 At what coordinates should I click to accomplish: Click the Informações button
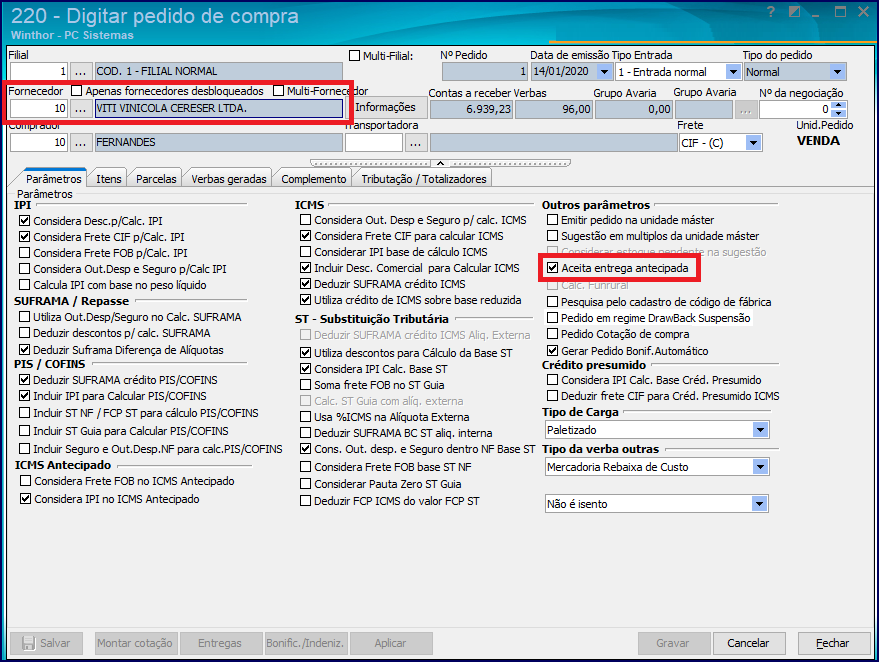click(386, 107)
